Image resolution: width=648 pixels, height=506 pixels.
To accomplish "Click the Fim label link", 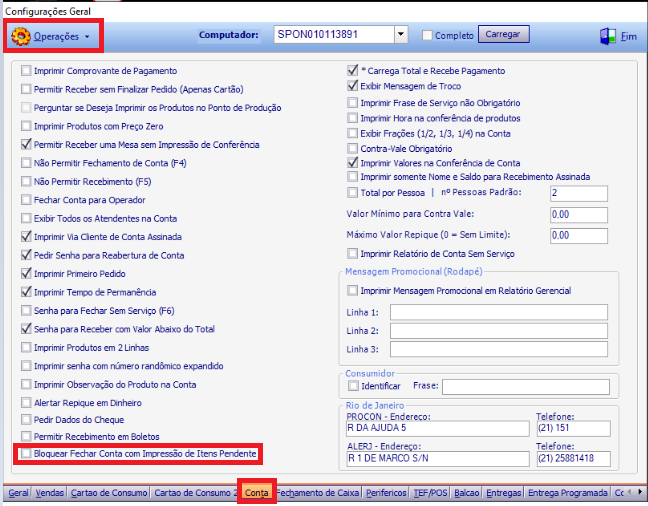I will coord(629,37).
